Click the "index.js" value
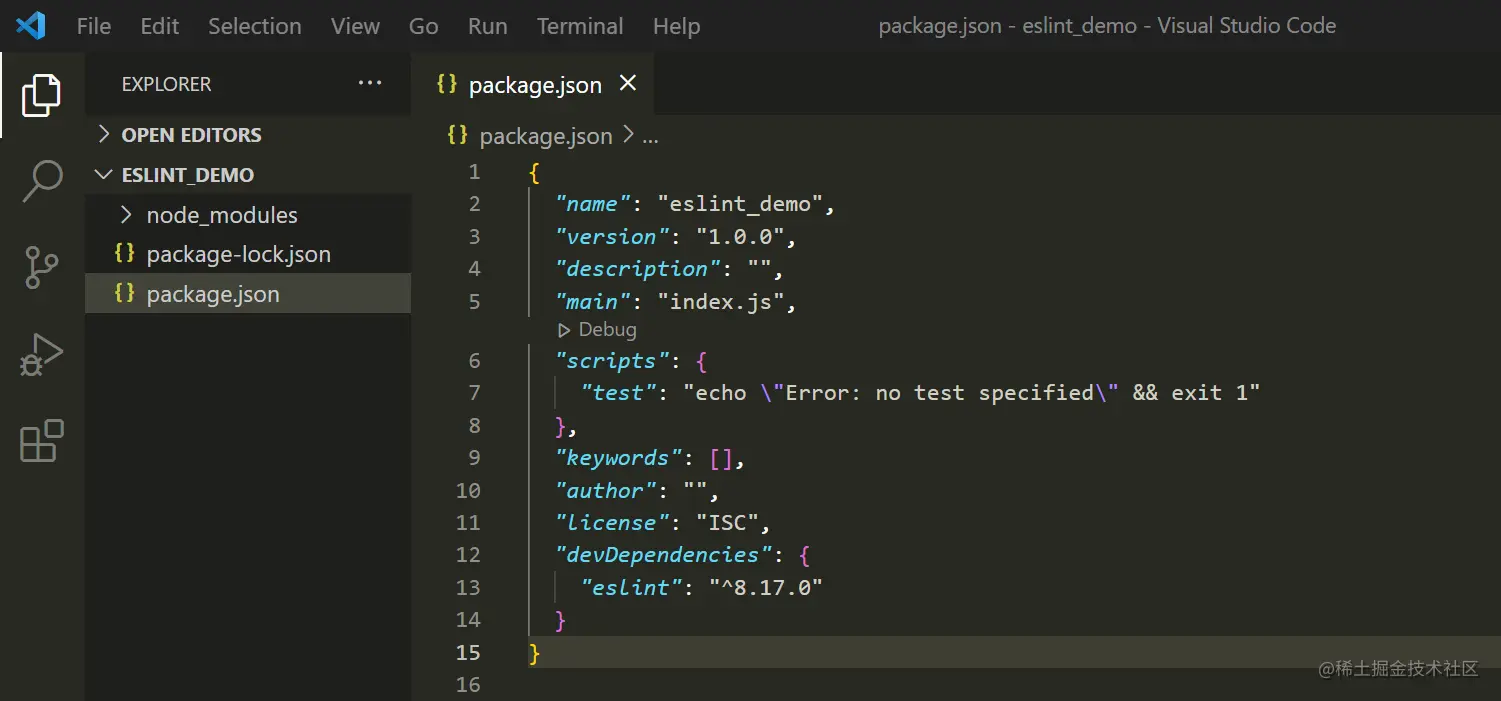 (x=721, y=301)
